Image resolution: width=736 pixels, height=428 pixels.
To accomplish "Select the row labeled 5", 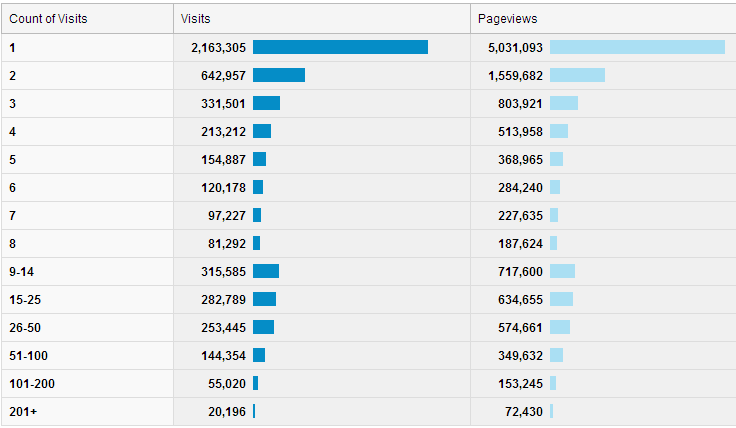I will tap(12, 159).
